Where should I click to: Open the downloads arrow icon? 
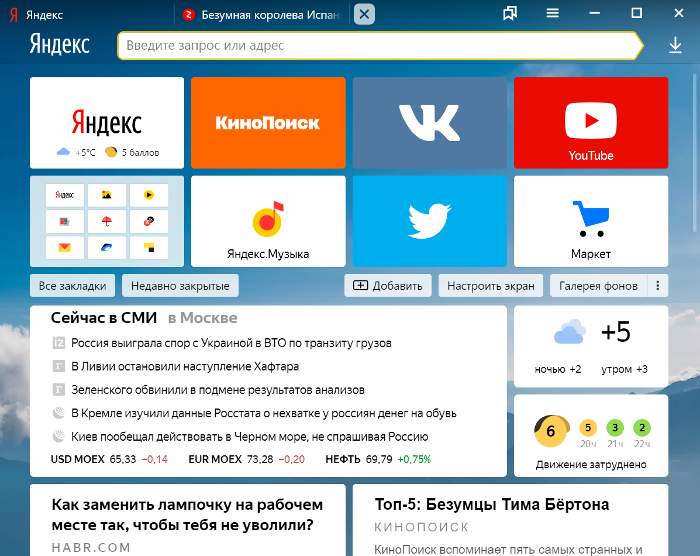pyautogui.click(x=675, y=46)
